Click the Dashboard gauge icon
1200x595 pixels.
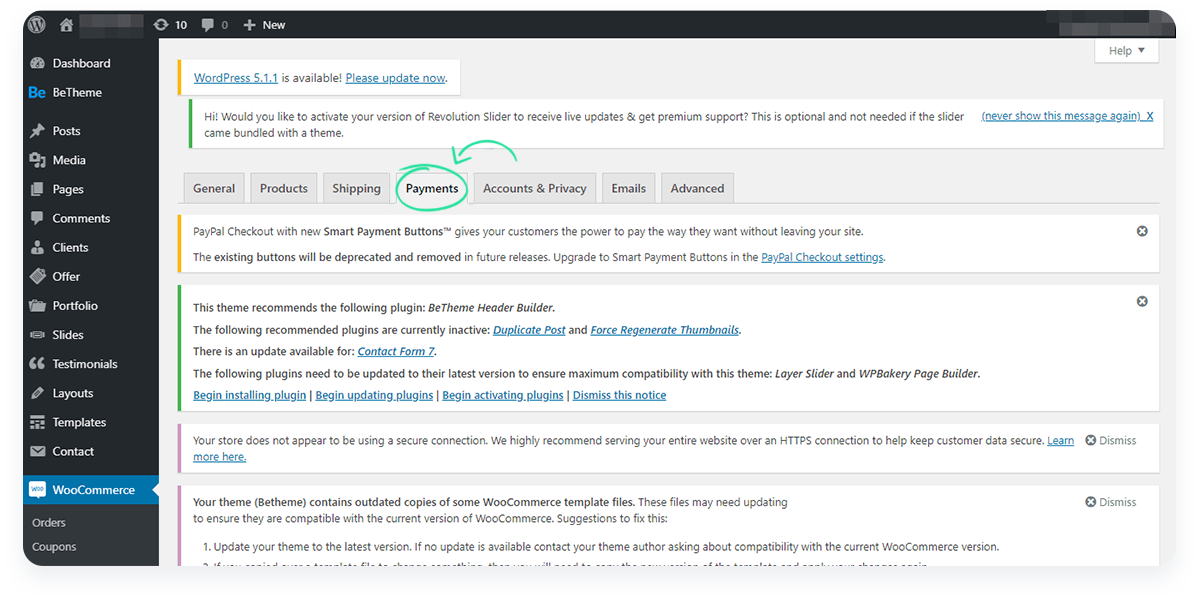[x=37, y=63]
